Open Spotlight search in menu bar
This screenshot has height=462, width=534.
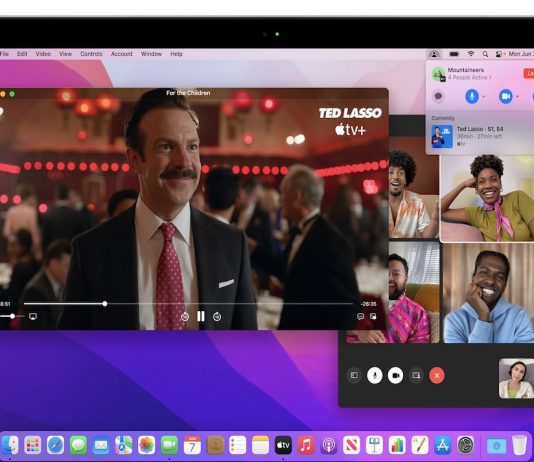coord(485,54)
